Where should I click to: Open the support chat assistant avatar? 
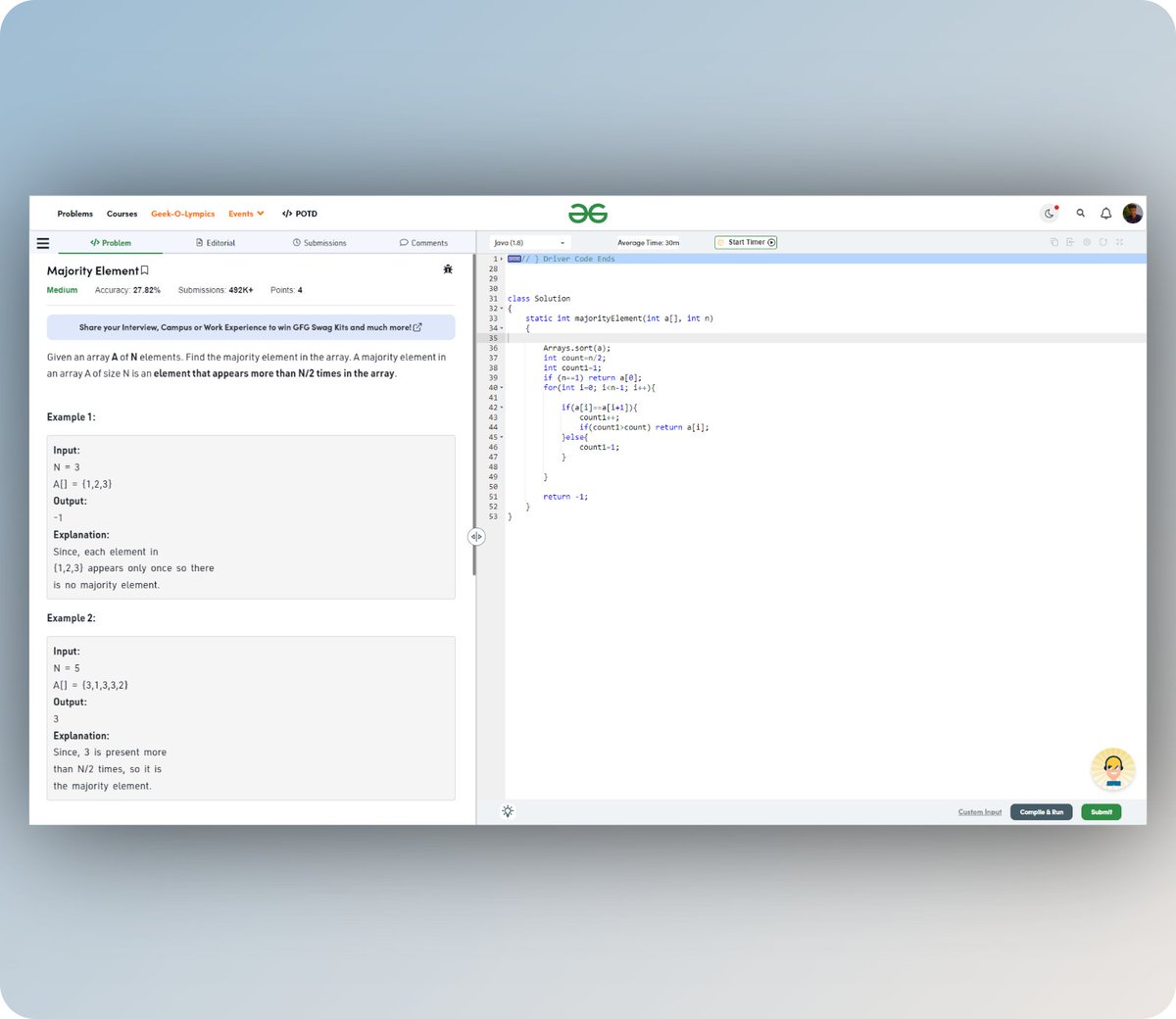(1113, 770)
